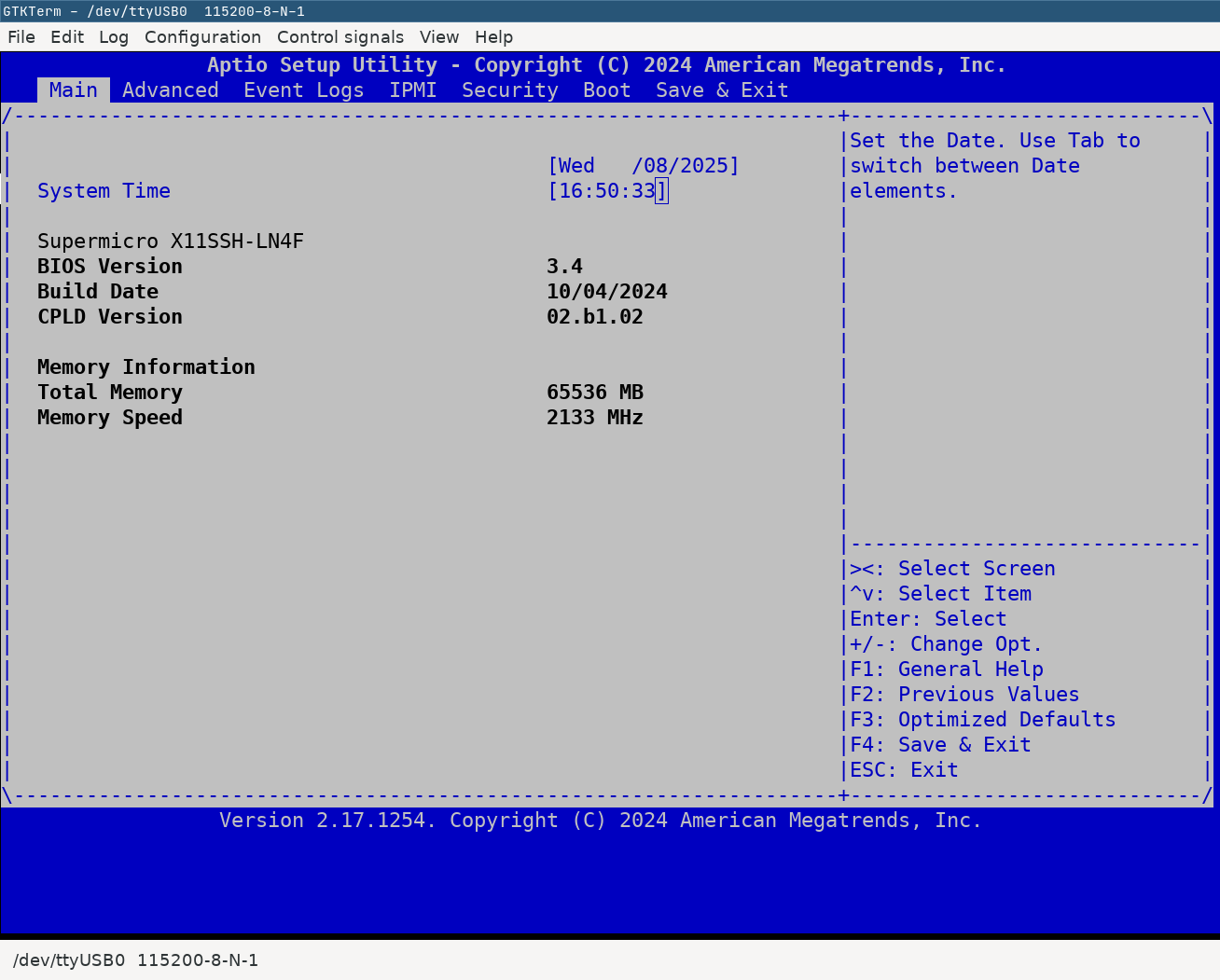Click the GTKTerm window title bar
1220x980 pixels.
610,11
